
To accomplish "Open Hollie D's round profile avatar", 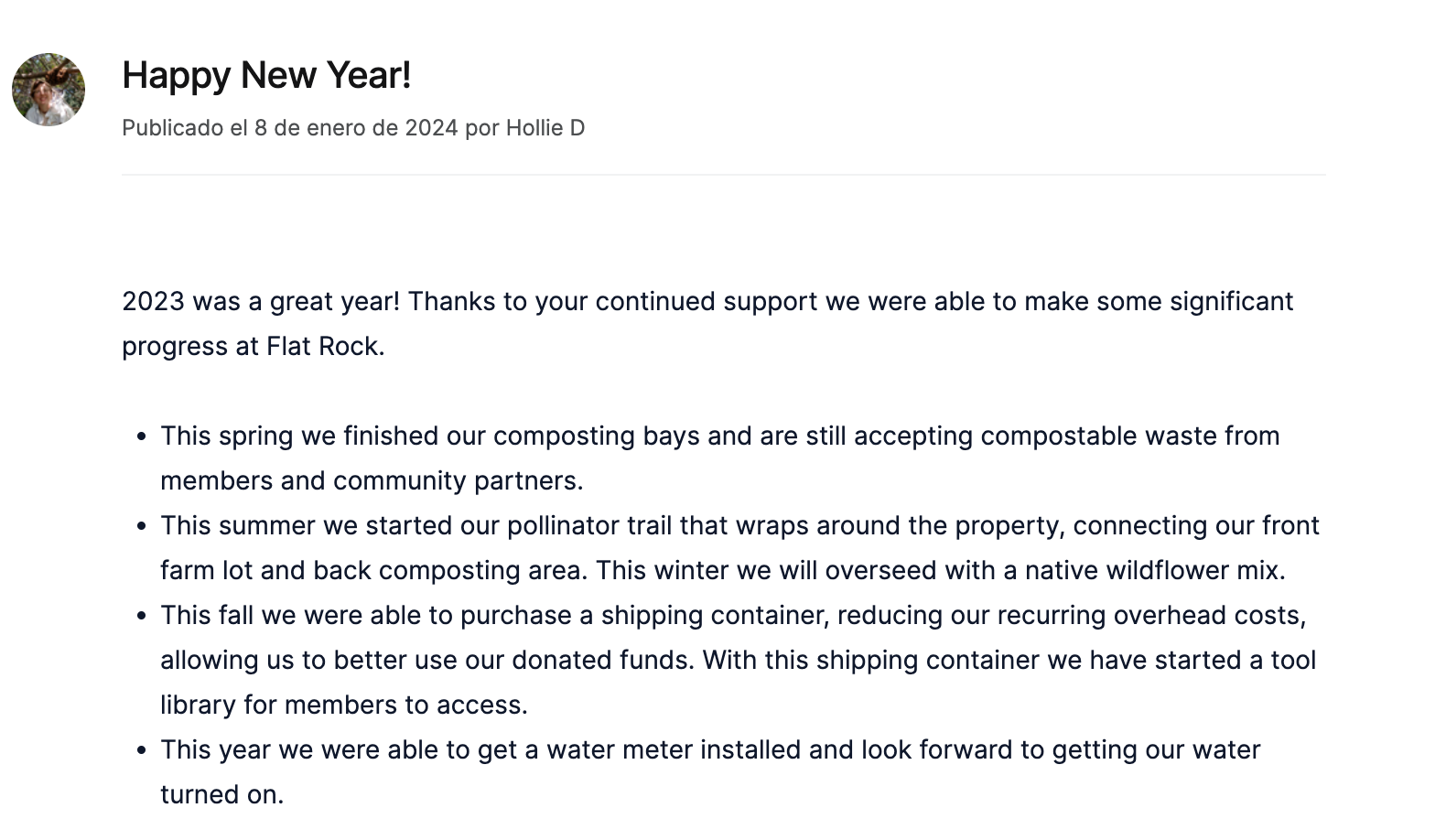I will pyautogui.click(x=49, y=90).
